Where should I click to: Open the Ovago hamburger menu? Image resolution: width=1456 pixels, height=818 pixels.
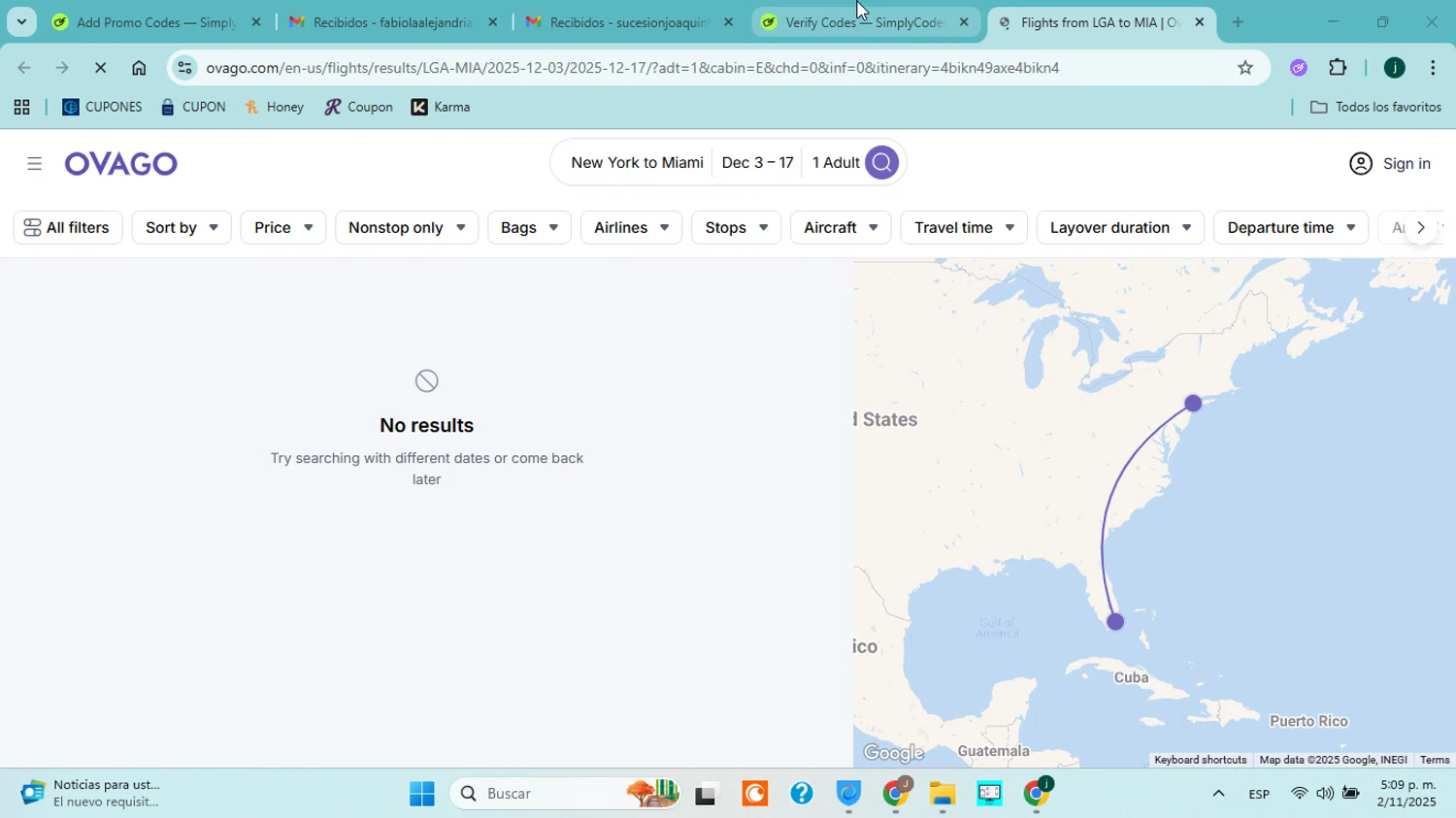tap(35, 164)
